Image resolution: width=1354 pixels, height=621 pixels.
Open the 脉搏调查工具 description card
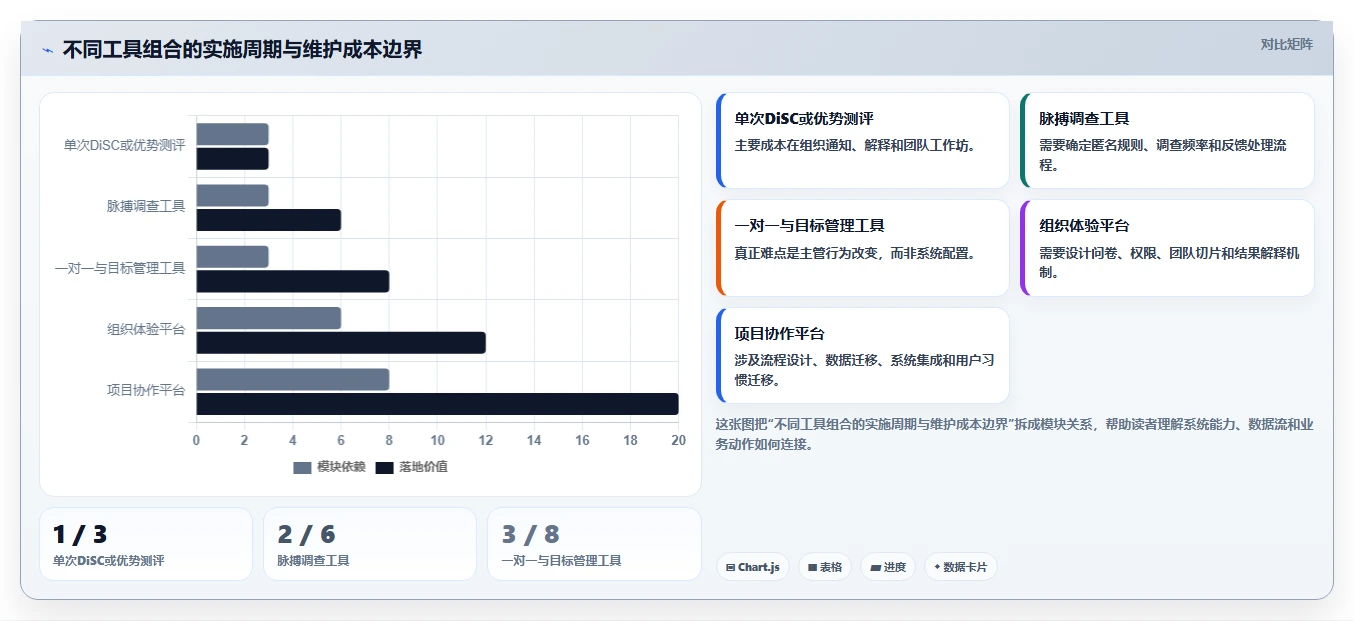1167,141
